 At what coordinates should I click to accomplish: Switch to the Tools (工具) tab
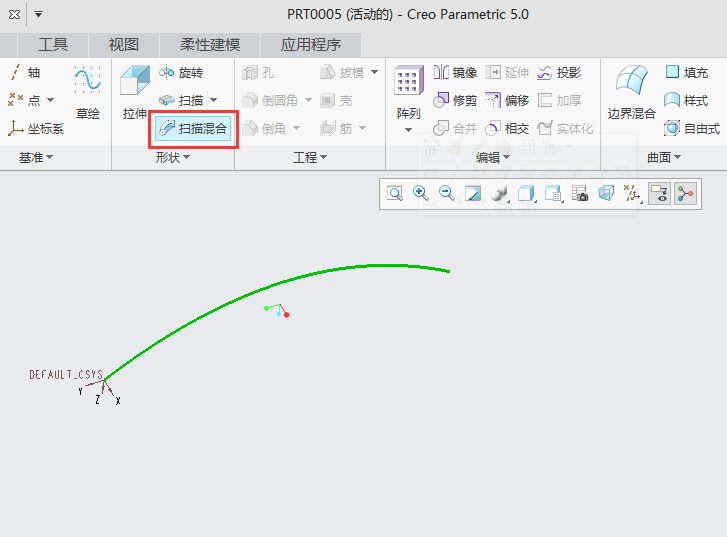click(x=53, y=45)
